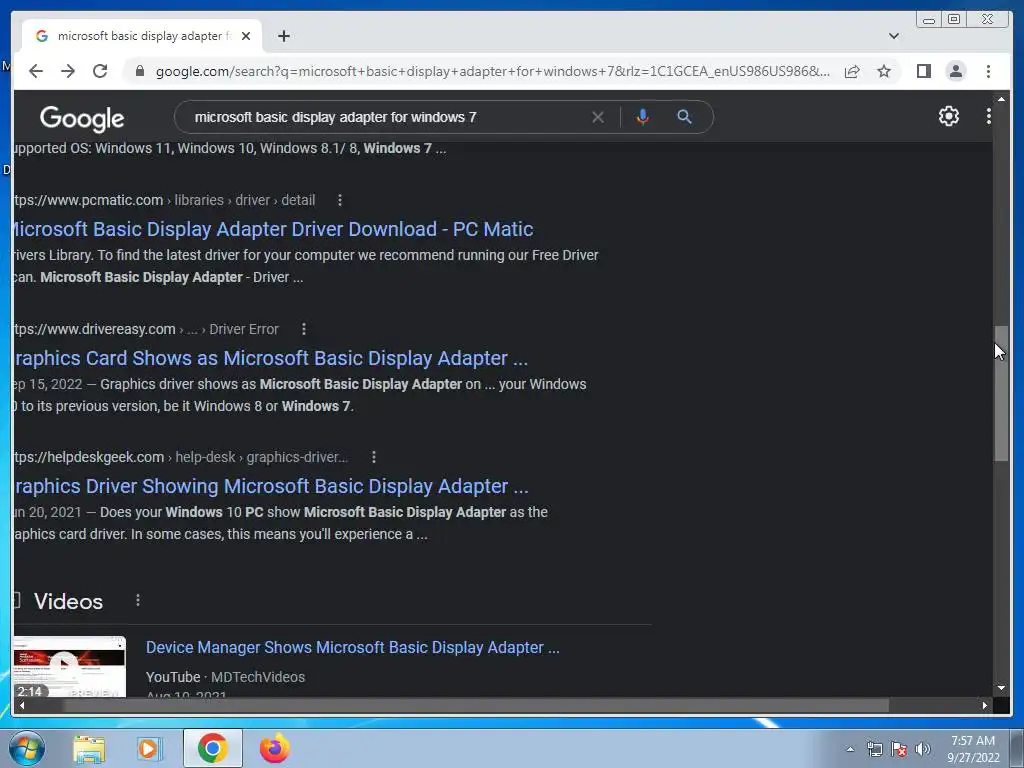Image resolution: width=1024 pixels, height=768 pixels.
Task: Click the scroll up arrow of page
Action: [1001, 99]
